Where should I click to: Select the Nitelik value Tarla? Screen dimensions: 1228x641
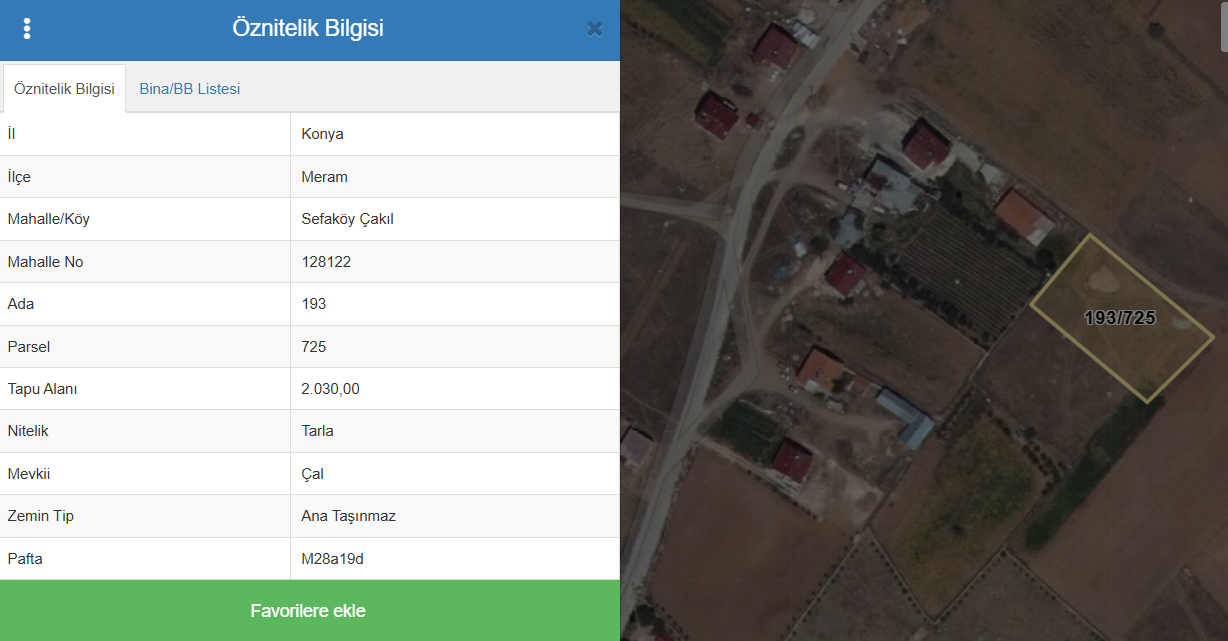coord(318,431)
